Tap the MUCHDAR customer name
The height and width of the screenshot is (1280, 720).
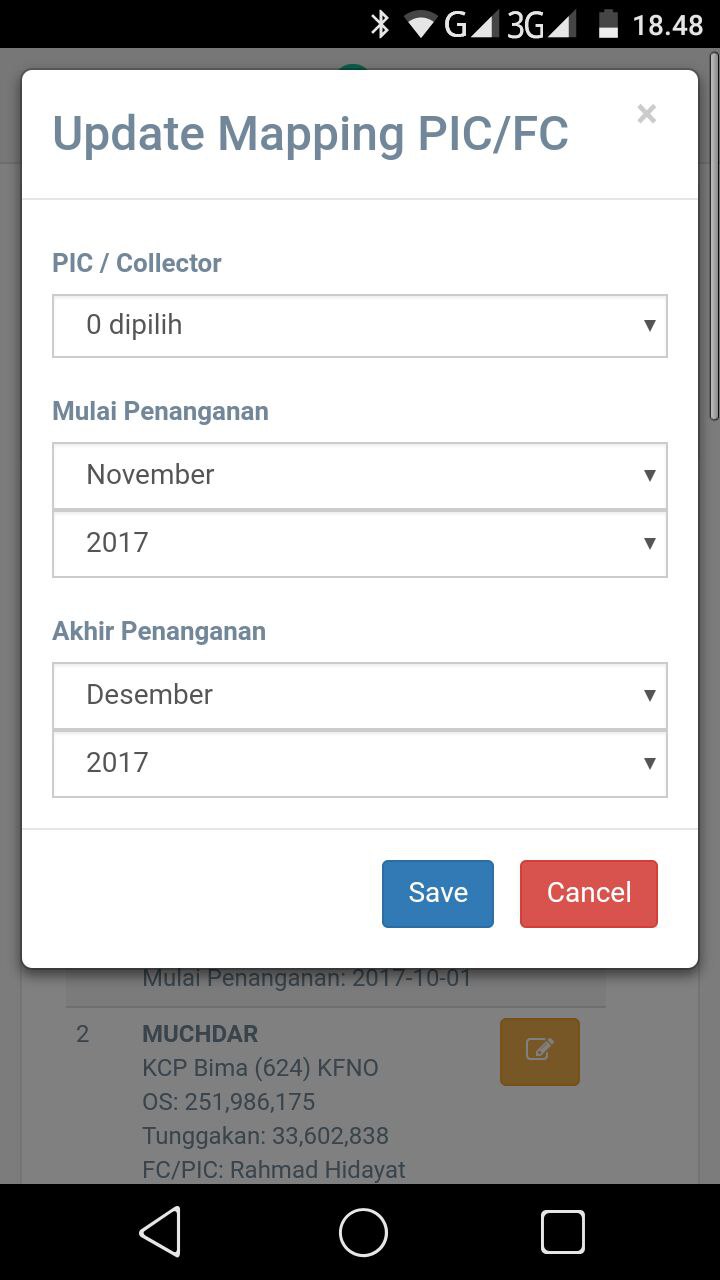click(x=200, y=1033)
